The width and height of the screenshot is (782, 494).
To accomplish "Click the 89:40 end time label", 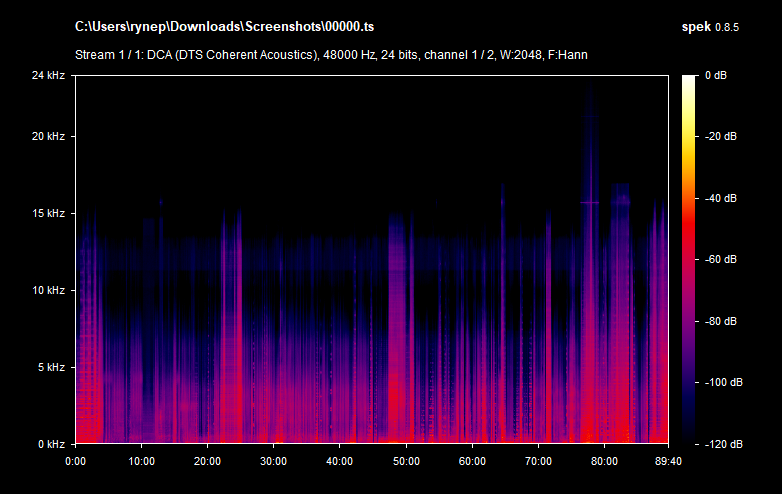I will pyautogui.click(x=667, y=461).
